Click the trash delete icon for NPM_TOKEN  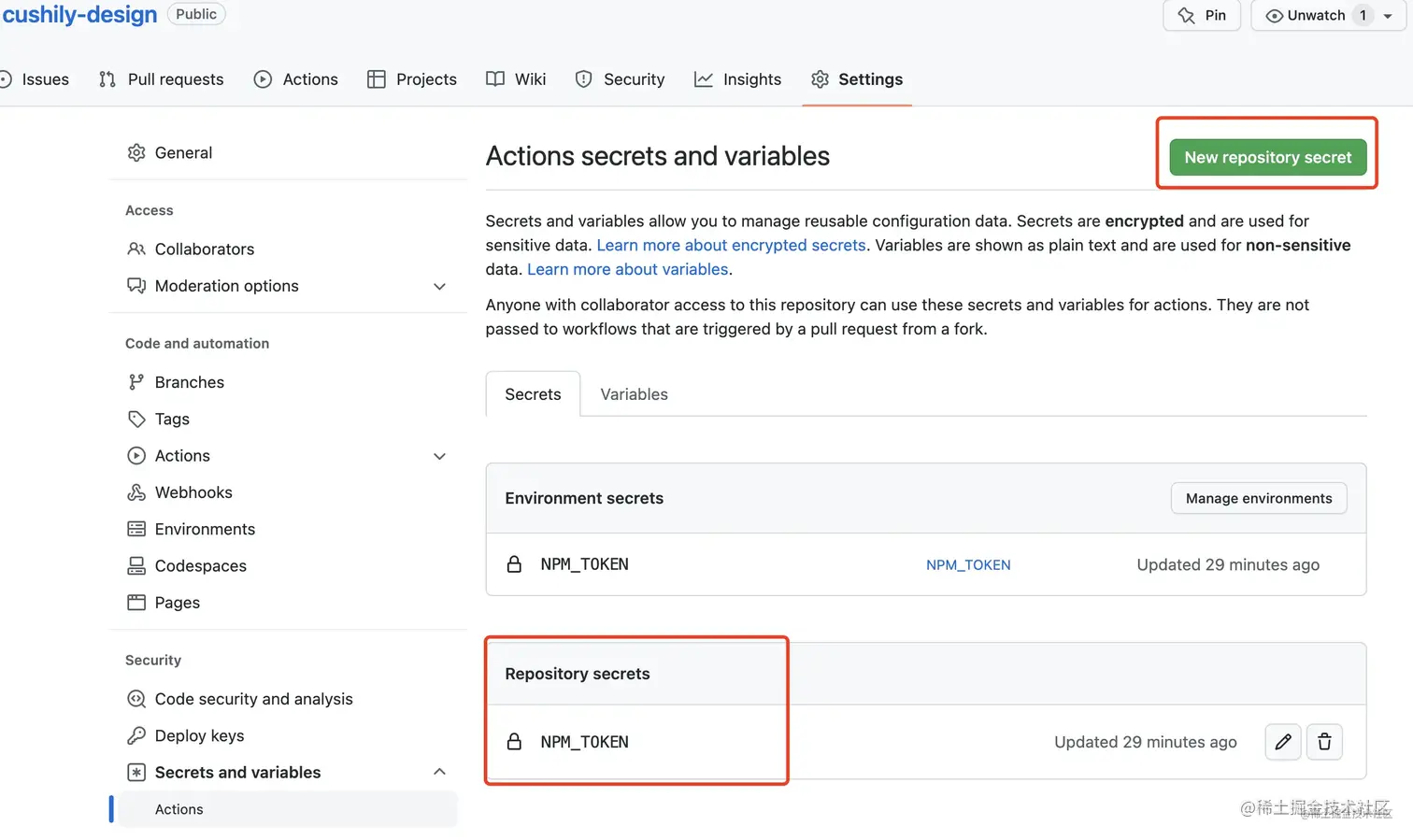click(x=1324, y=742)
